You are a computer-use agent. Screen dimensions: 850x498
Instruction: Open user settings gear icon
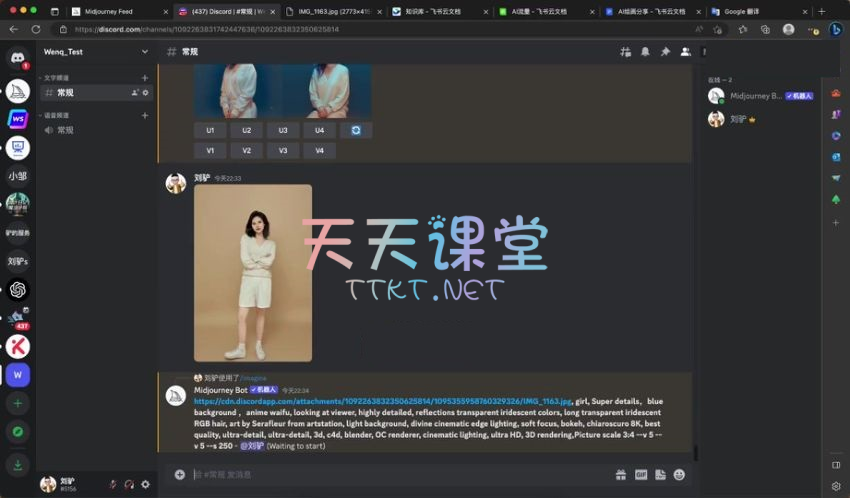146,484
